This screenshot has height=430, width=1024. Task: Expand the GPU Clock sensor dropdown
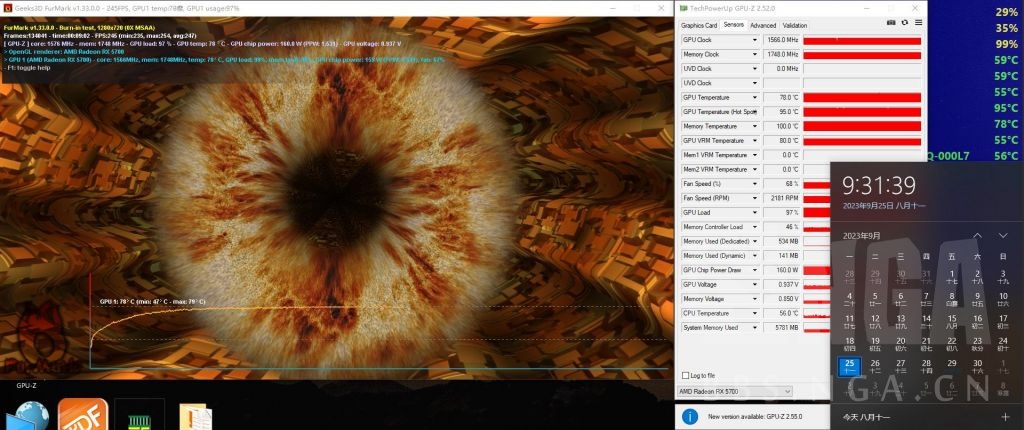(755, 40)
